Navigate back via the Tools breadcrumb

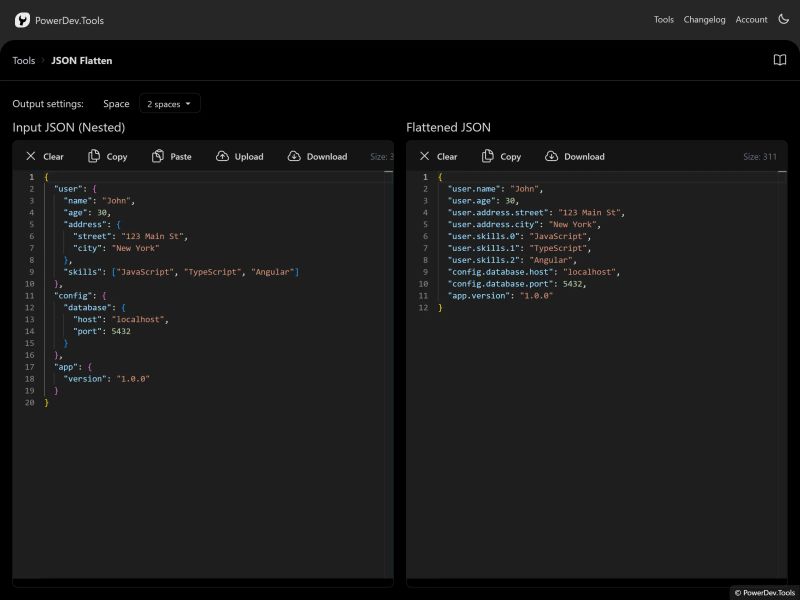tap(23, 60)
